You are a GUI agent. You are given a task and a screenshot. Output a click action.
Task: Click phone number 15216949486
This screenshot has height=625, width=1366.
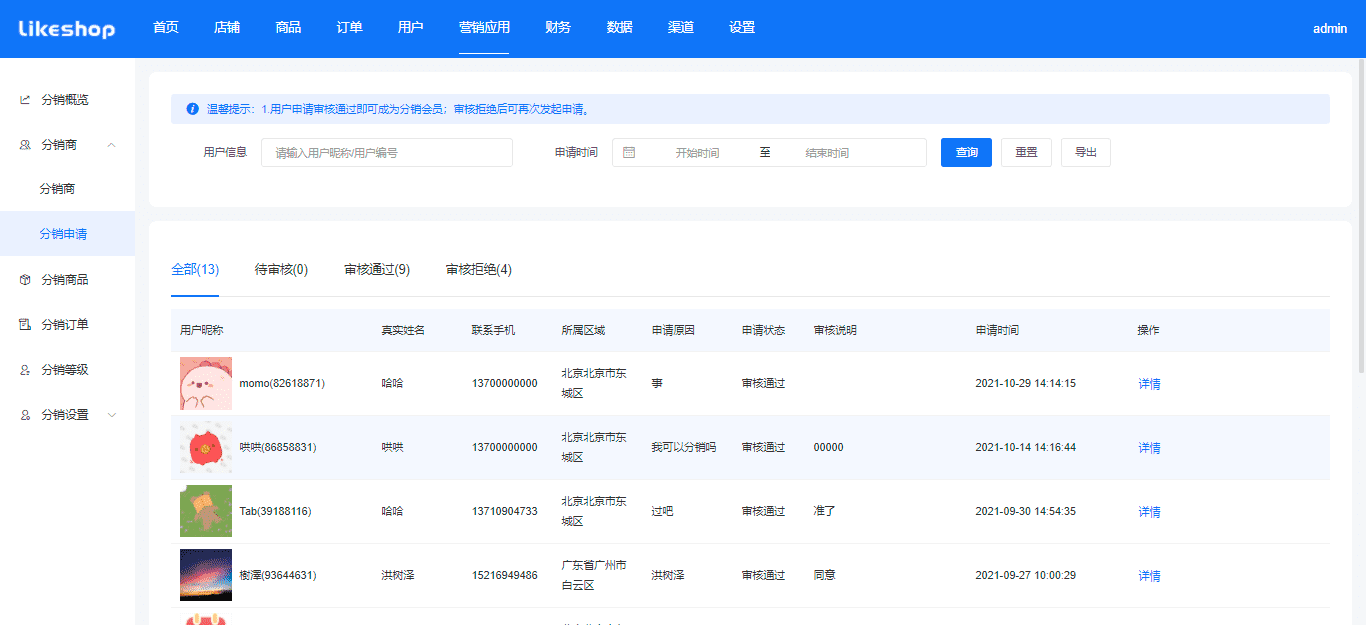(505, 575)
